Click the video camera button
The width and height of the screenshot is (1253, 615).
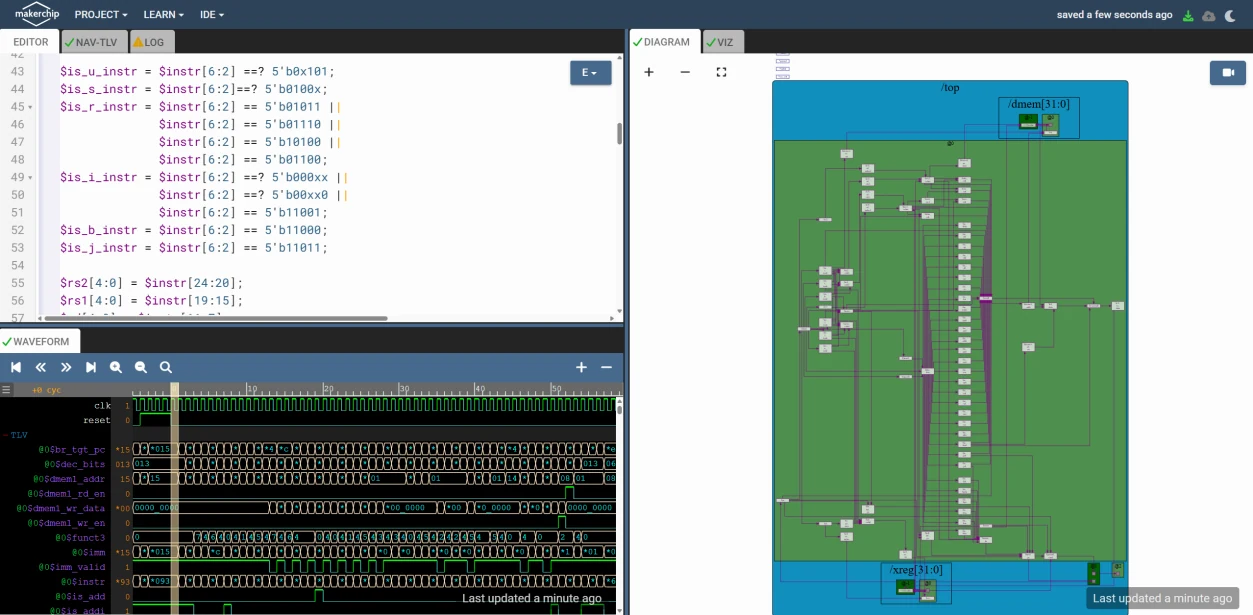[x=1227, y=73]
